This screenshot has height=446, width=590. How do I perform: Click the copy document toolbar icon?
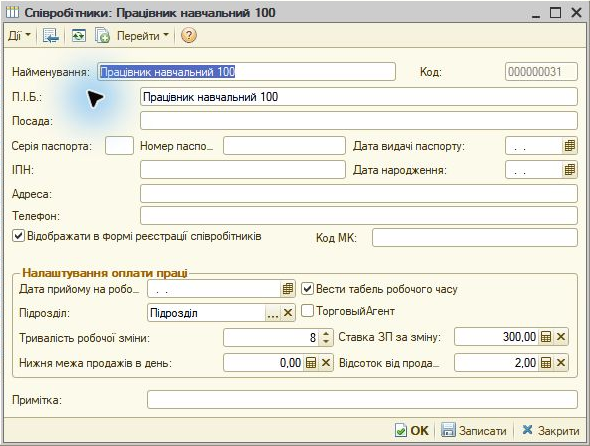[x=102, y=36]
